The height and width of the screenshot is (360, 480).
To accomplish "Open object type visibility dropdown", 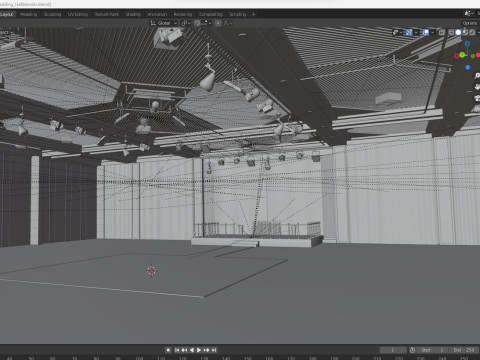I will click(397, 32).
